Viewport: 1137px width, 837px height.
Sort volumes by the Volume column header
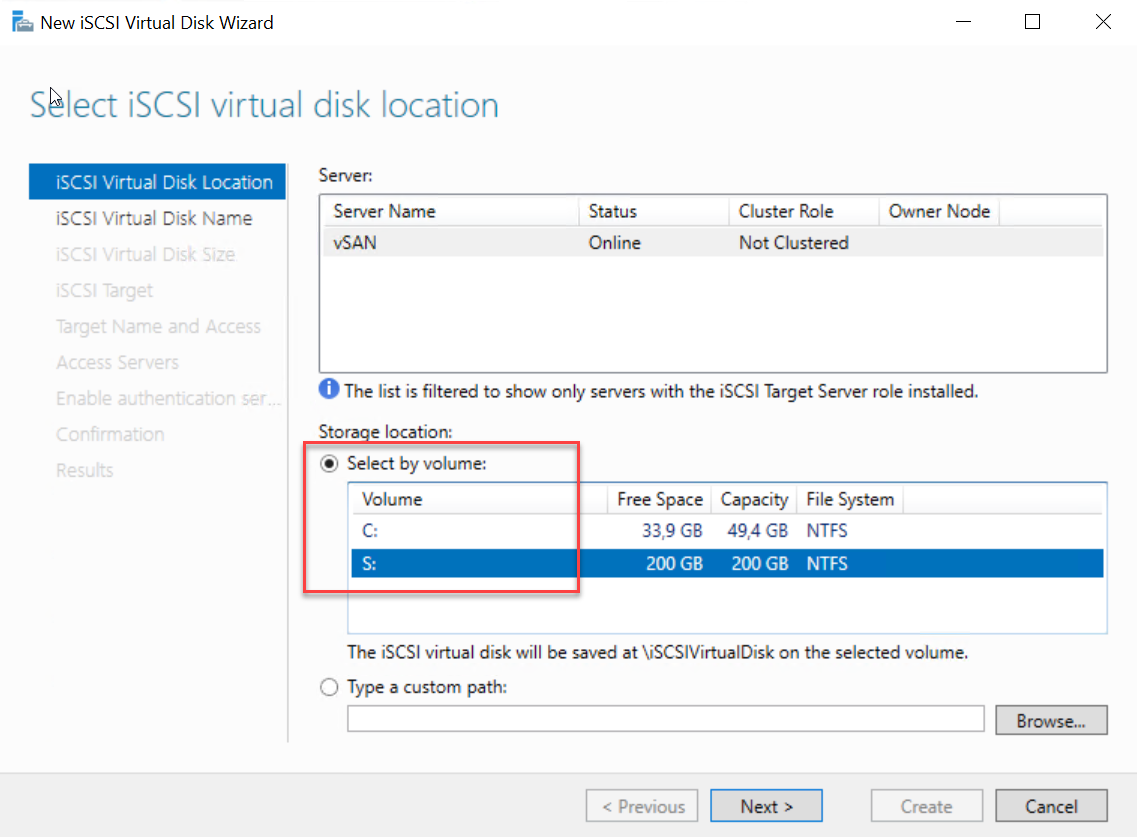[479, 499]
